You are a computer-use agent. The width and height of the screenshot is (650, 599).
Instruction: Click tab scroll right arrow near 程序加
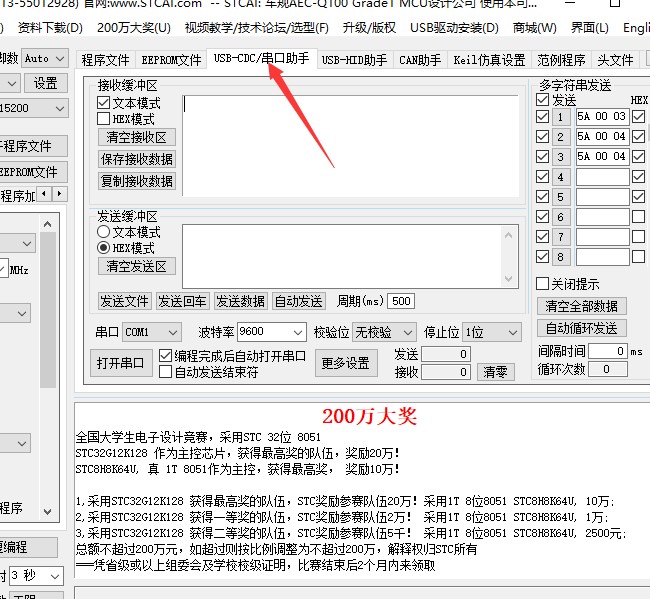[59, 194]
